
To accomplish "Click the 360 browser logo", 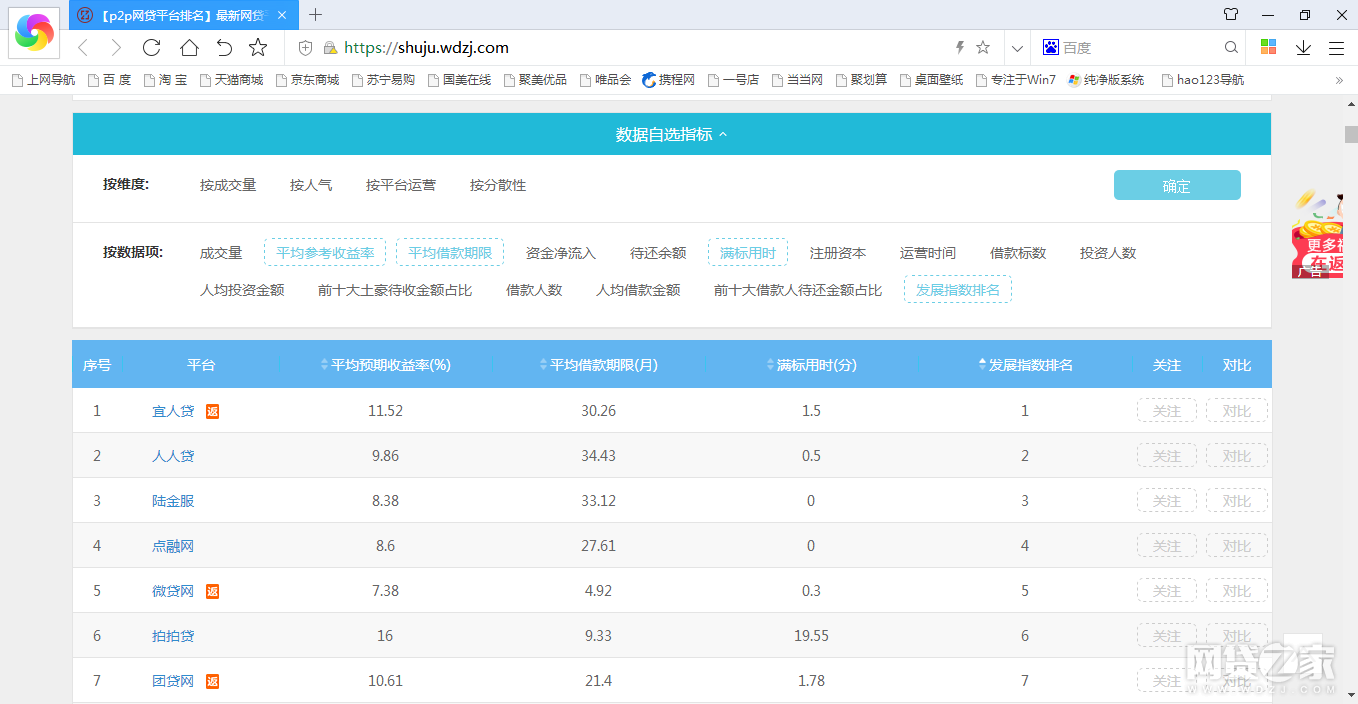I will click(x=35, y=31).
